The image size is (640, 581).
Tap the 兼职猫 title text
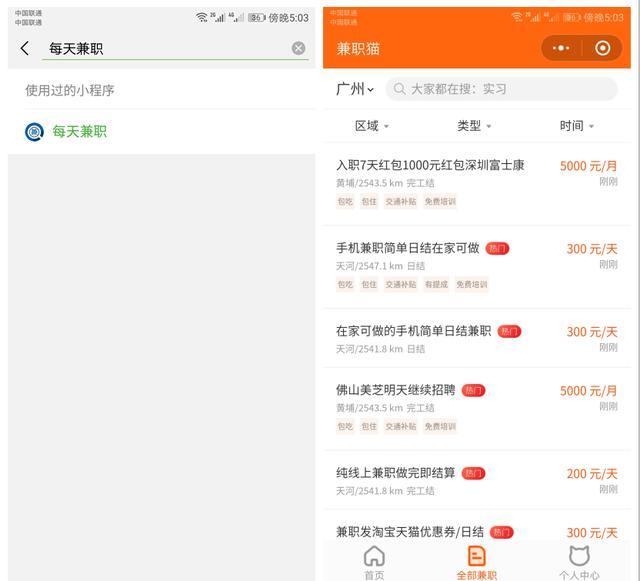[x=358, y=49]
